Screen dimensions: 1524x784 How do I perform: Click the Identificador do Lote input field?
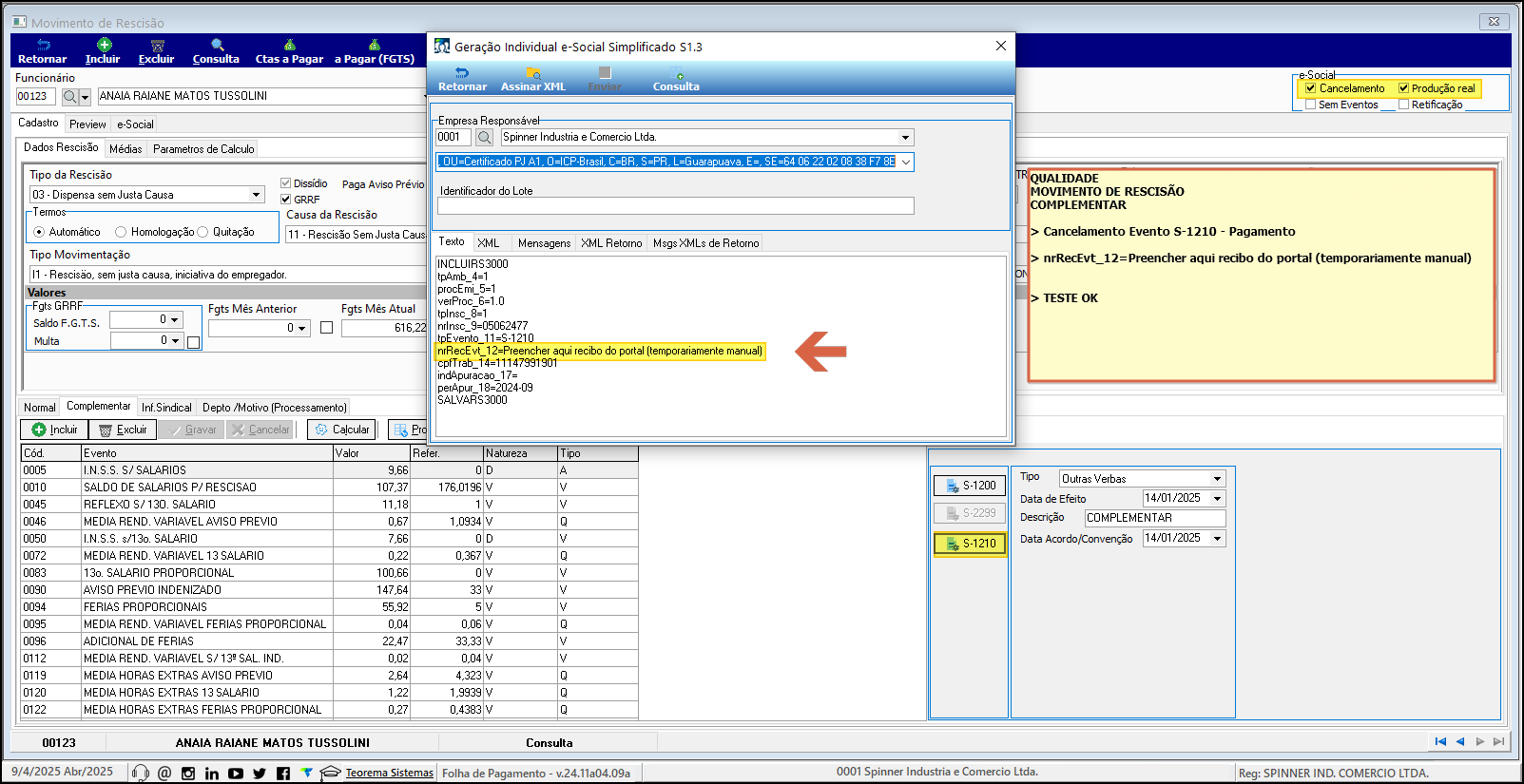coord(675,206)
